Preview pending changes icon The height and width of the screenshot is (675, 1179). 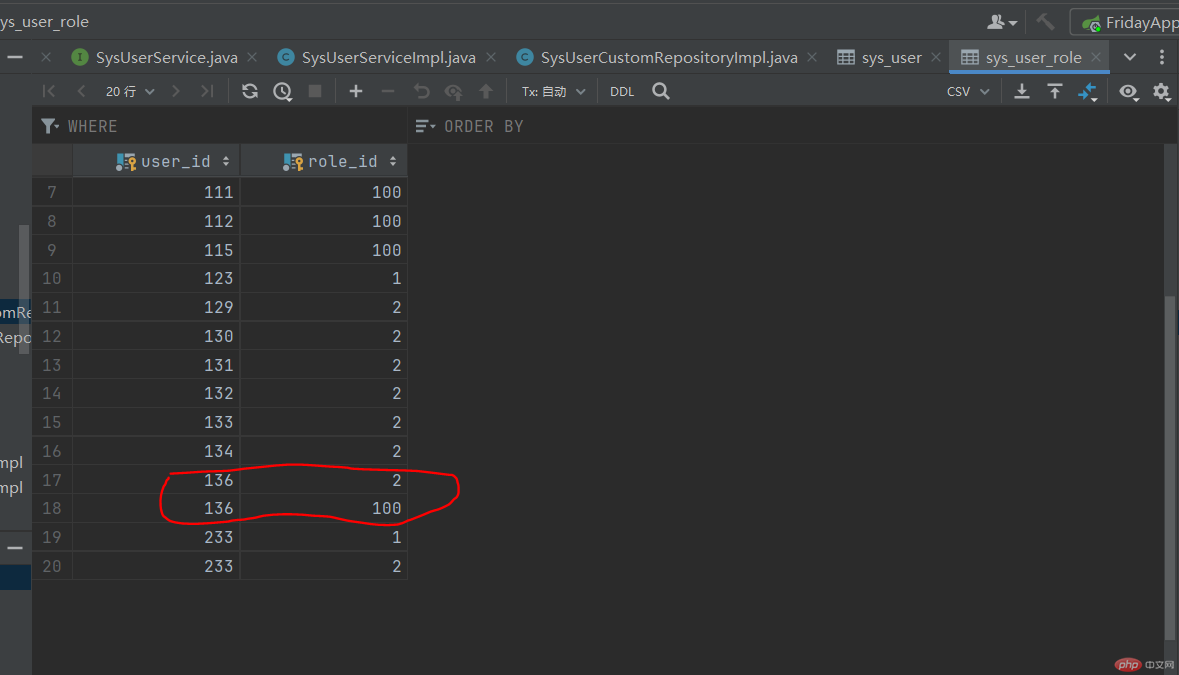(453, 92)
